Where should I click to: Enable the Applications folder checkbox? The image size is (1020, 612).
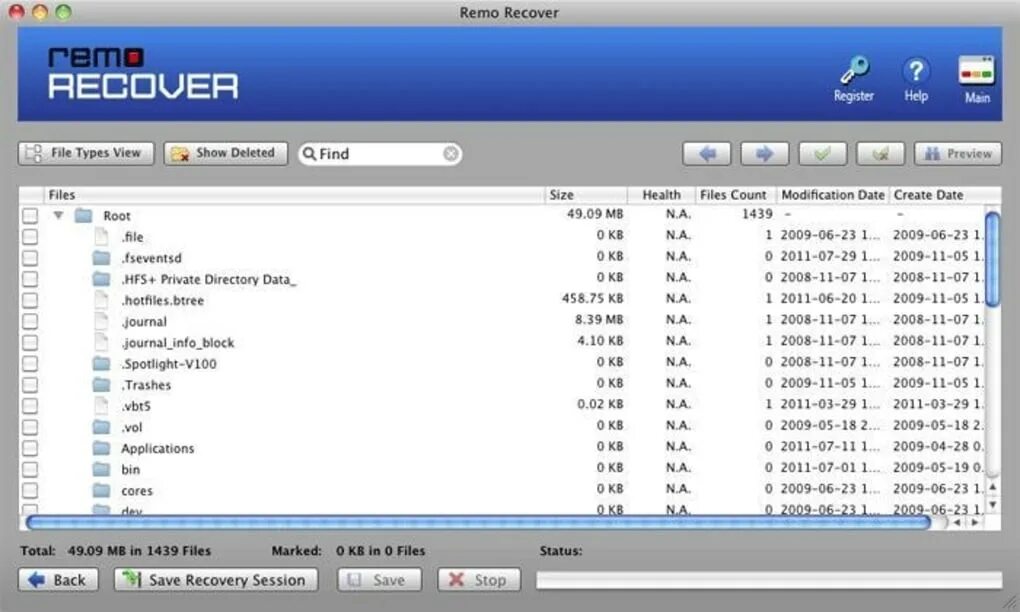click(x=30, y=448)
